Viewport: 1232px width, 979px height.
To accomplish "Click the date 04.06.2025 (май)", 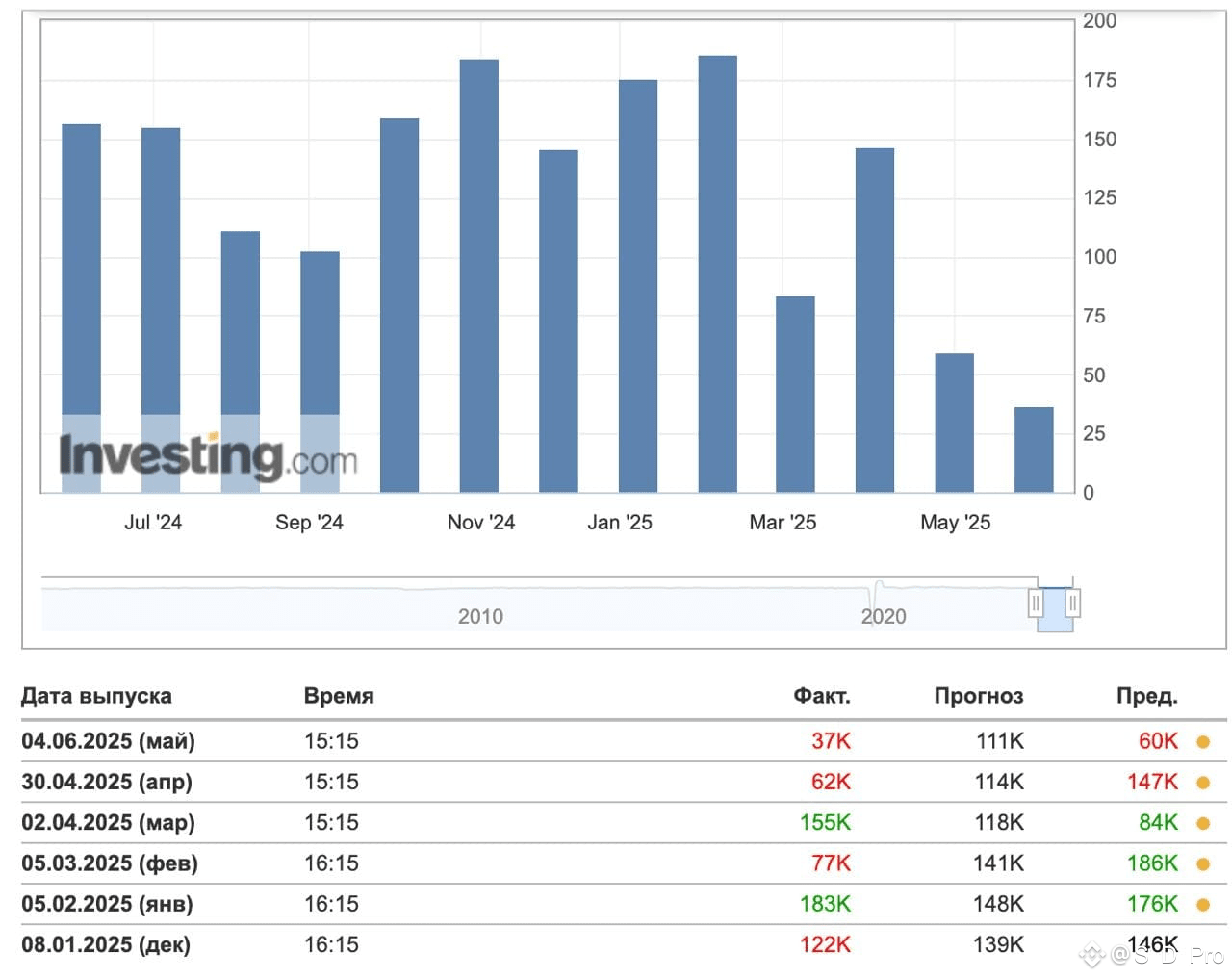I will (108, 741).
